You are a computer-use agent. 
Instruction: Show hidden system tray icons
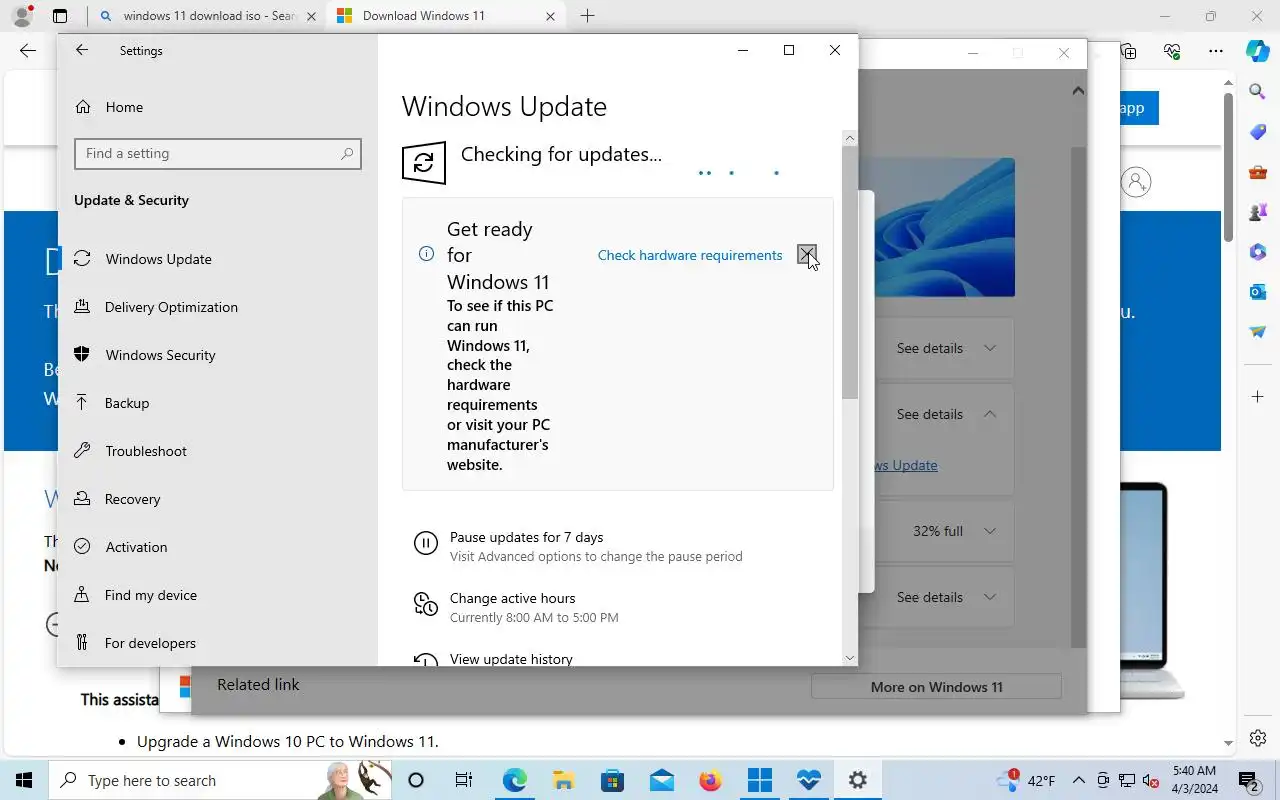[x=1079, y=780]
